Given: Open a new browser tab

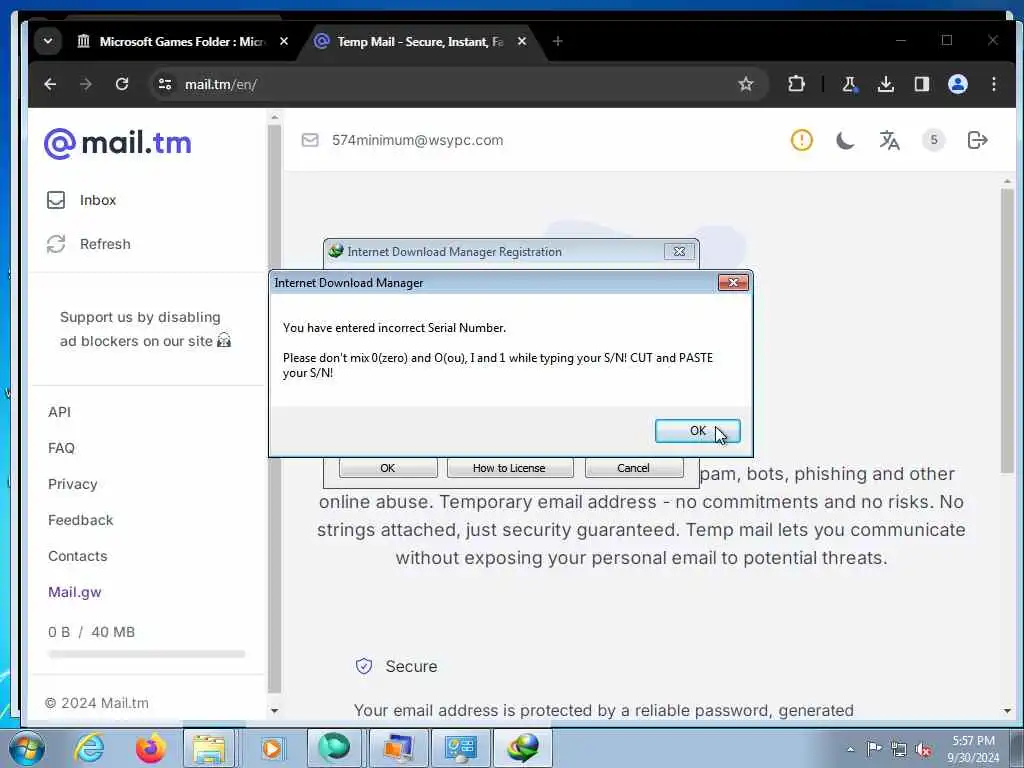Looking at the screenshot, I should 557,41.
